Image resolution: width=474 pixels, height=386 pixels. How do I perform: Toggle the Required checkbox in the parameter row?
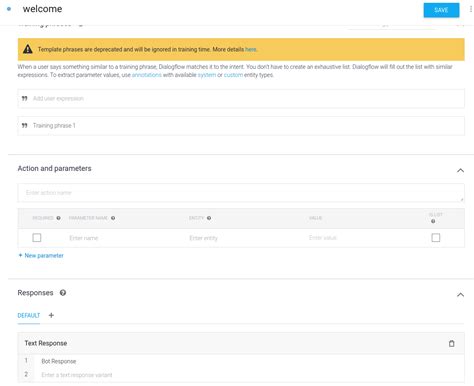(37, 238)
